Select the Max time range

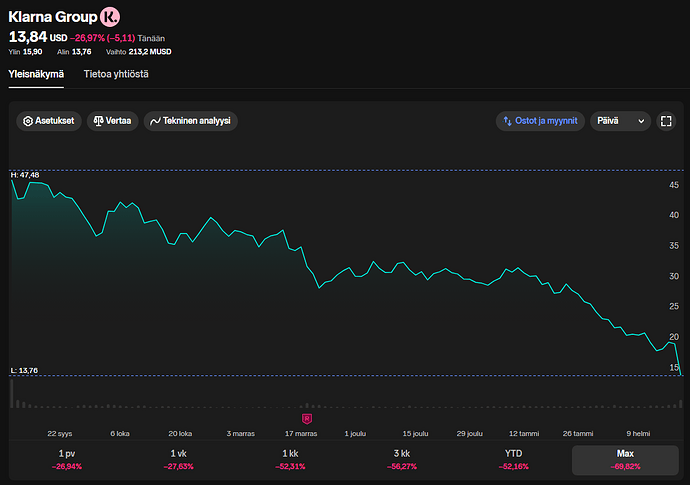[625, 459]
